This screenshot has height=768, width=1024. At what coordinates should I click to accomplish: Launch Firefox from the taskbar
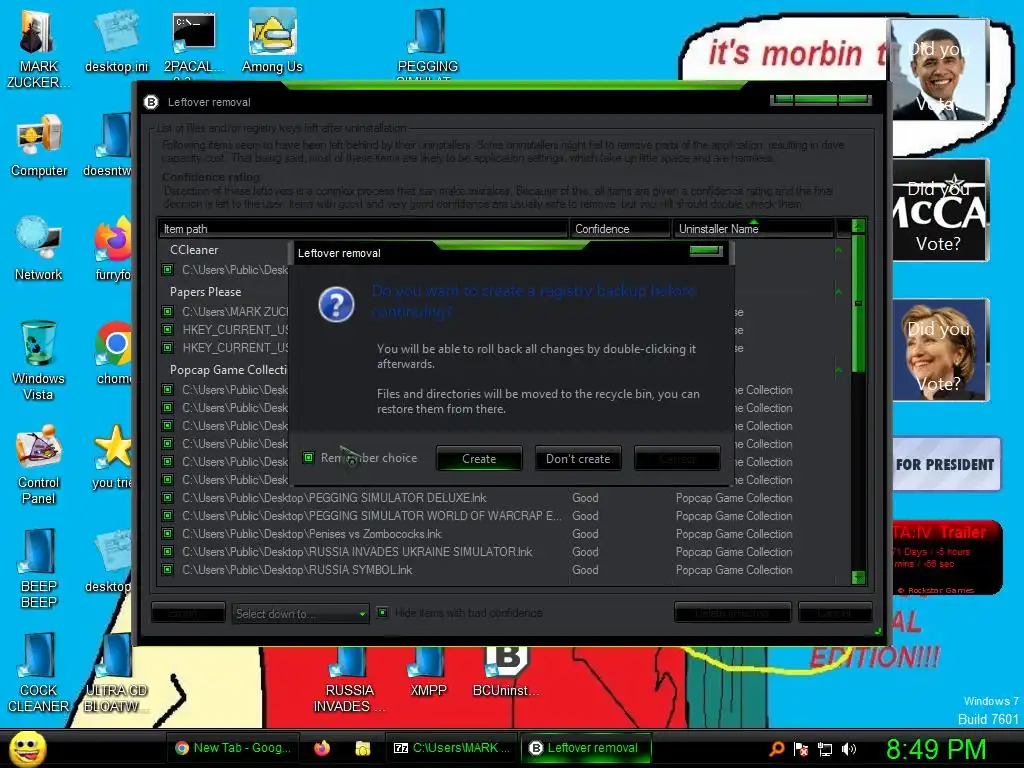tap(322, 748)
